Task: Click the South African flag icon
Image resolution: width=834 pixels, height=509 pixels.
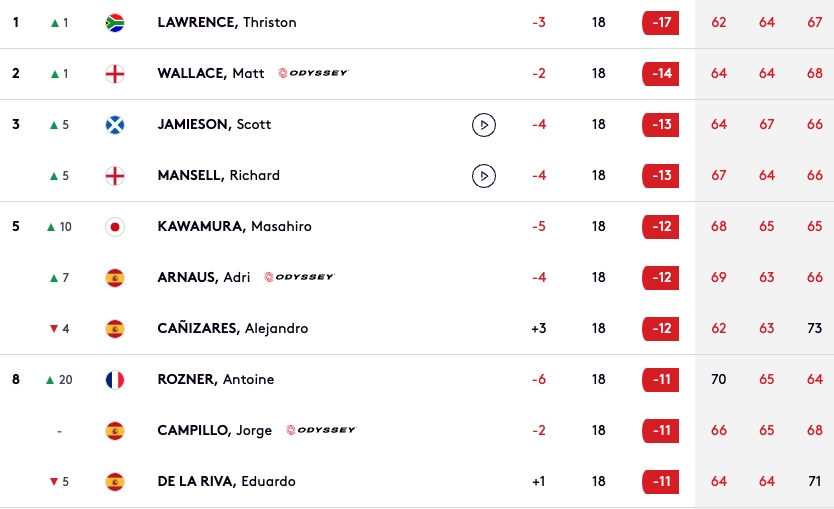Action: 115,23
